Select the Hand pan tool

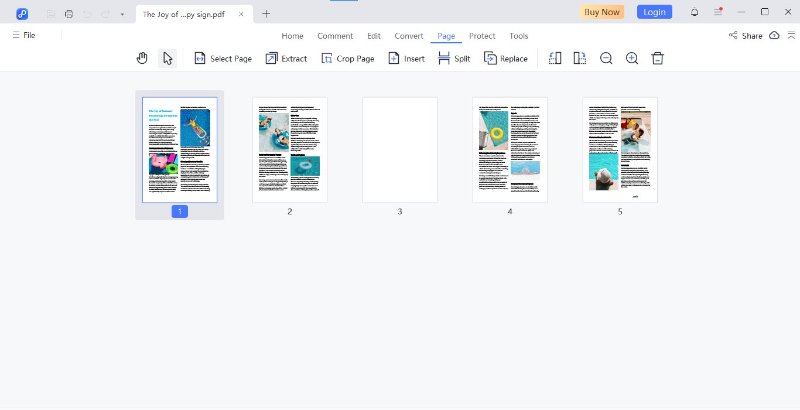(x=142, y=58)
